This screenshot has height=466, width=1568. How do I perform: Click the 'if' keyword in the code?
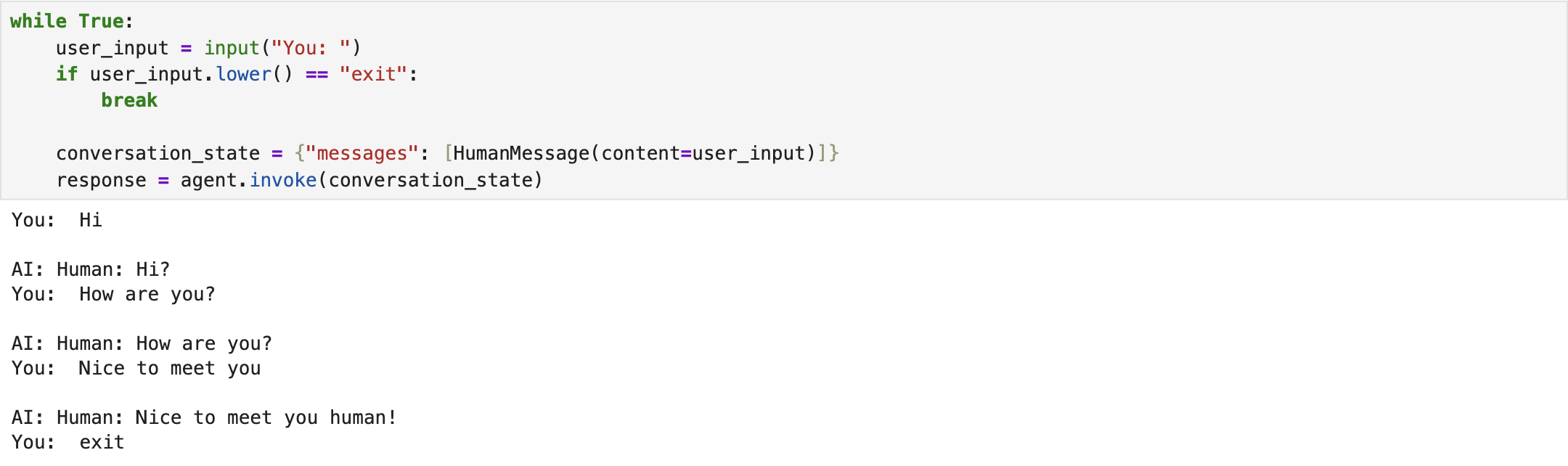66,74
